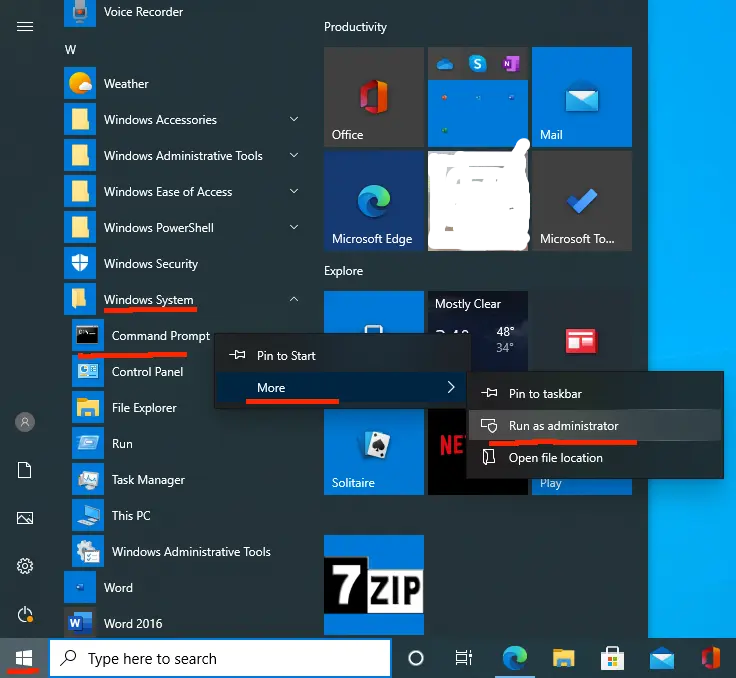Open Mail from taskbar
Screen dimensions: 736x678
[x=662, y=658]
